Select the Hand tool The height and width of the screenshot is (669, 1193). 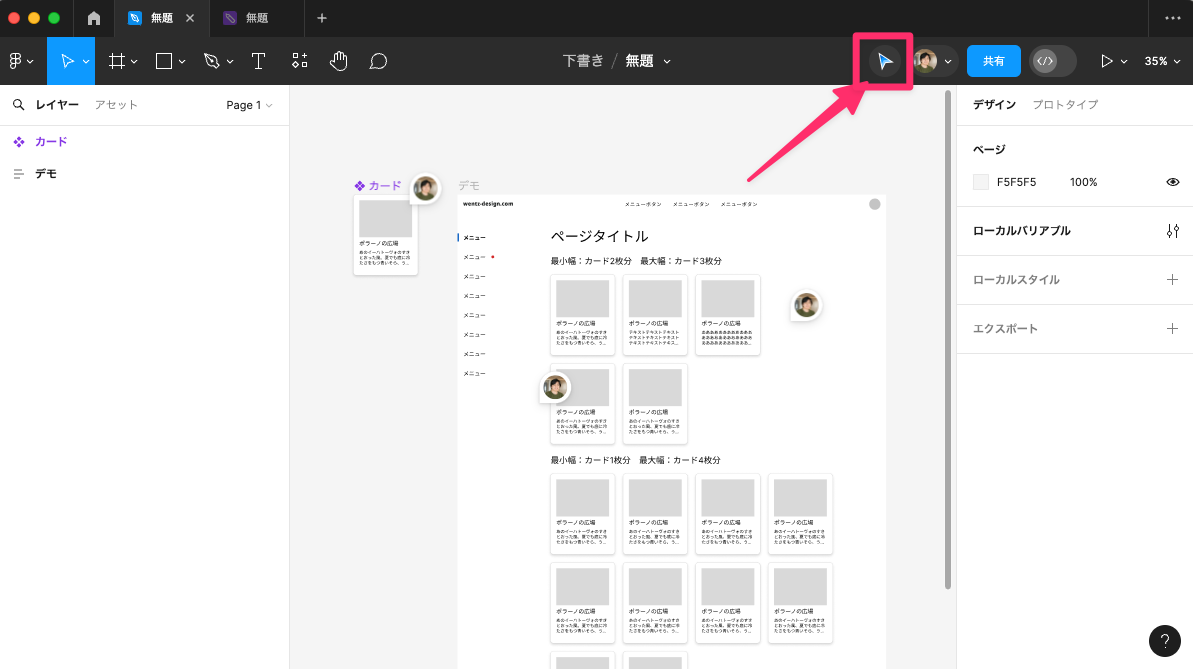tap(339, 61)
